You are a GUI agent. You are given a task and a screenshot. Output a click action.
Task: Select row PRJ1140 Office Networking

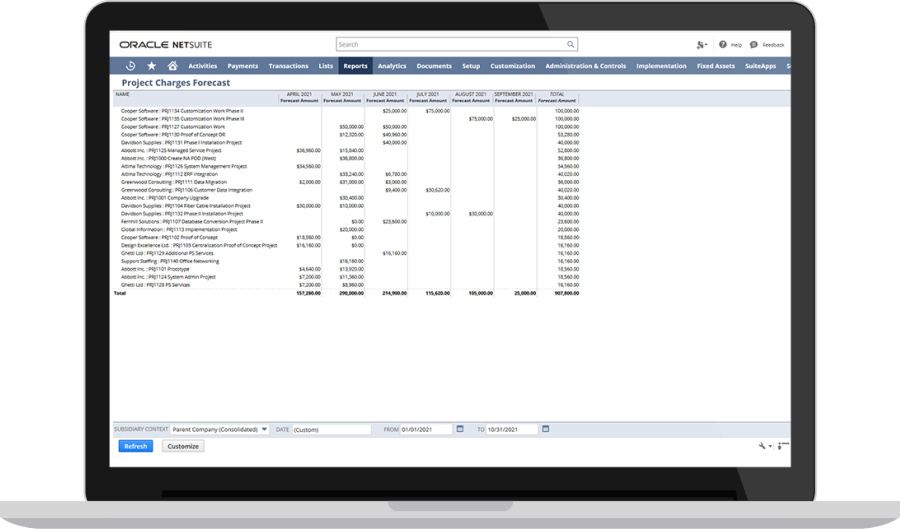[347, 261]
